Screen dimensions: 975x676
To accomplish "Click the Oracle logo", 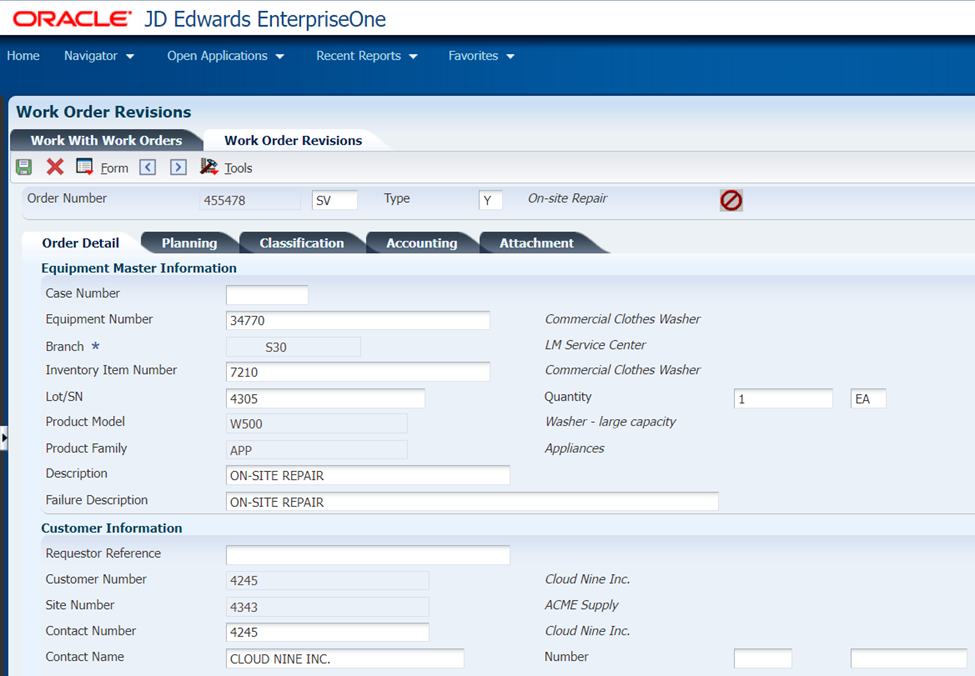I will [x=72, y=19].
